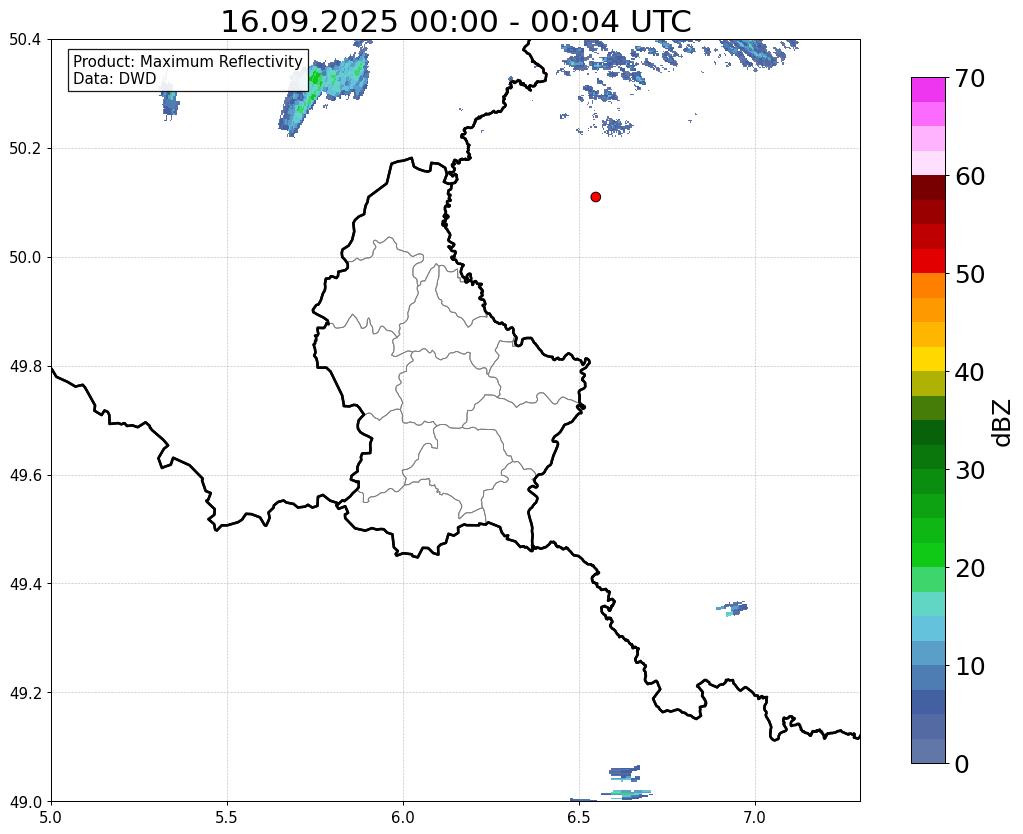The width and height of the screenshot is (1023, 834).
Task: Pick the yellow 40 dBZ colorbar segment
Action: point(928,359)
